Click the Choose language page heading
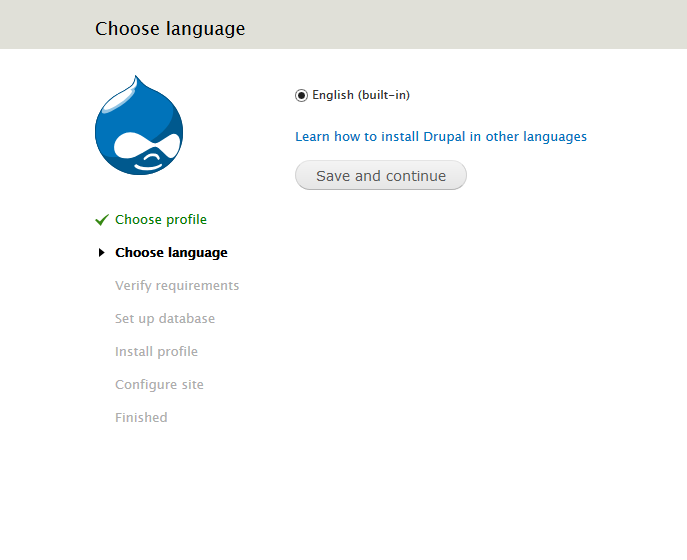This screenshot has height=560, width=687. click(170, 29)
